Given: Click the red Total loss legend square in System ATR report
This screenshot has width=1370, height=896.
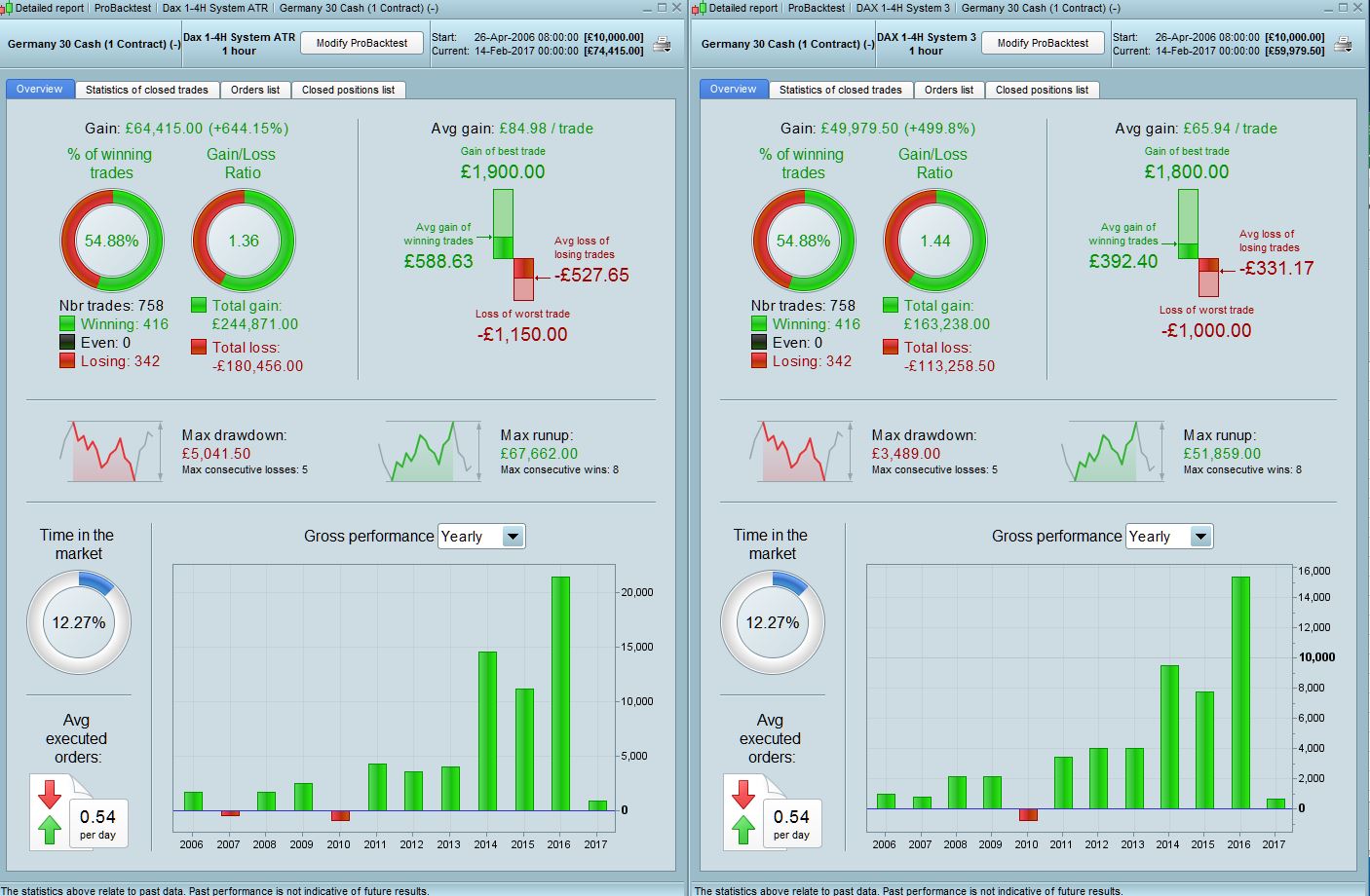Looking at the screenshot, I should 199,347.
